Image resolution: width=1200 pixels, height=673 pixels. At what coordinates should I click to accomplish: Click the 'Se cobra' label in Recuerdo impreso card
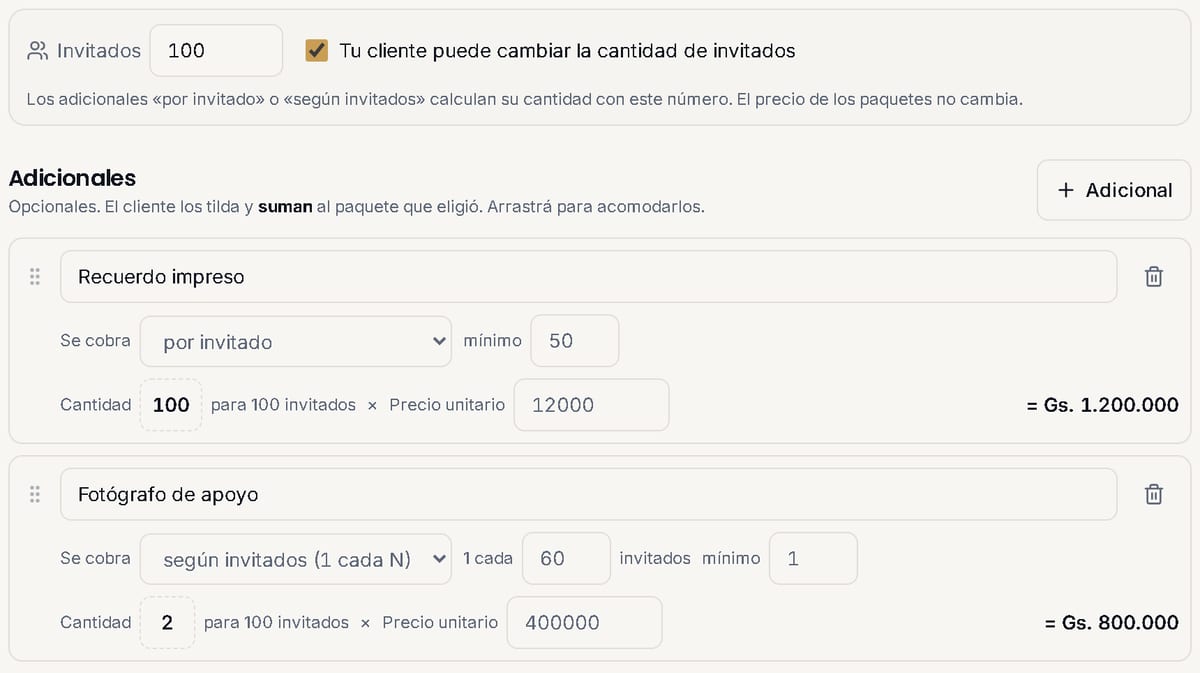pos(95,341)
